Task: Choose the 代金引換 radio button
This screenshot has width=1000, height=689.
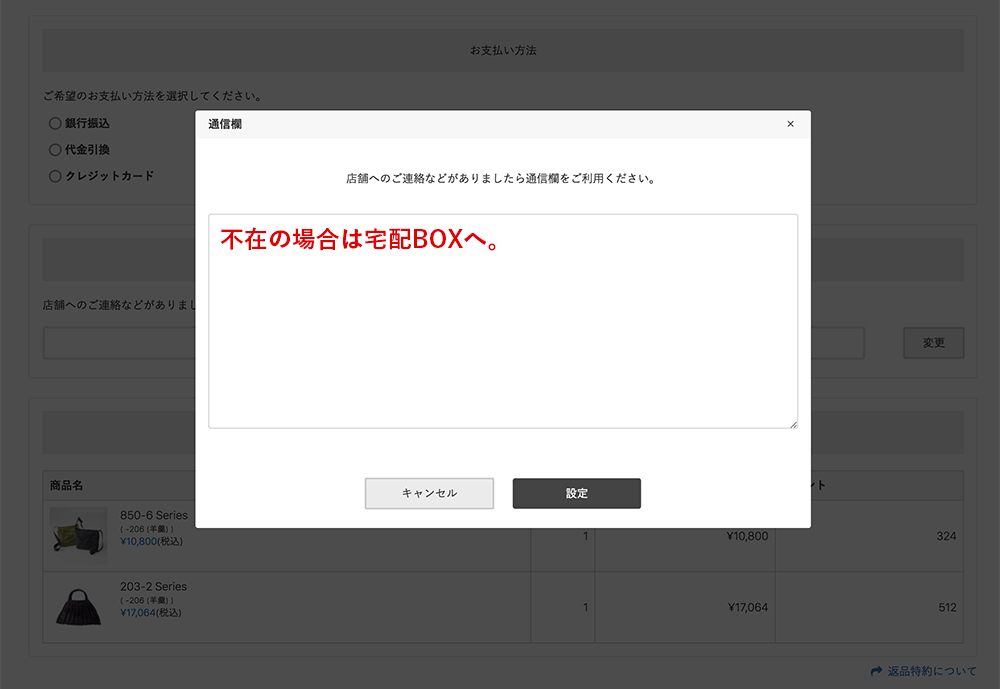Action: tap(55, 150)
